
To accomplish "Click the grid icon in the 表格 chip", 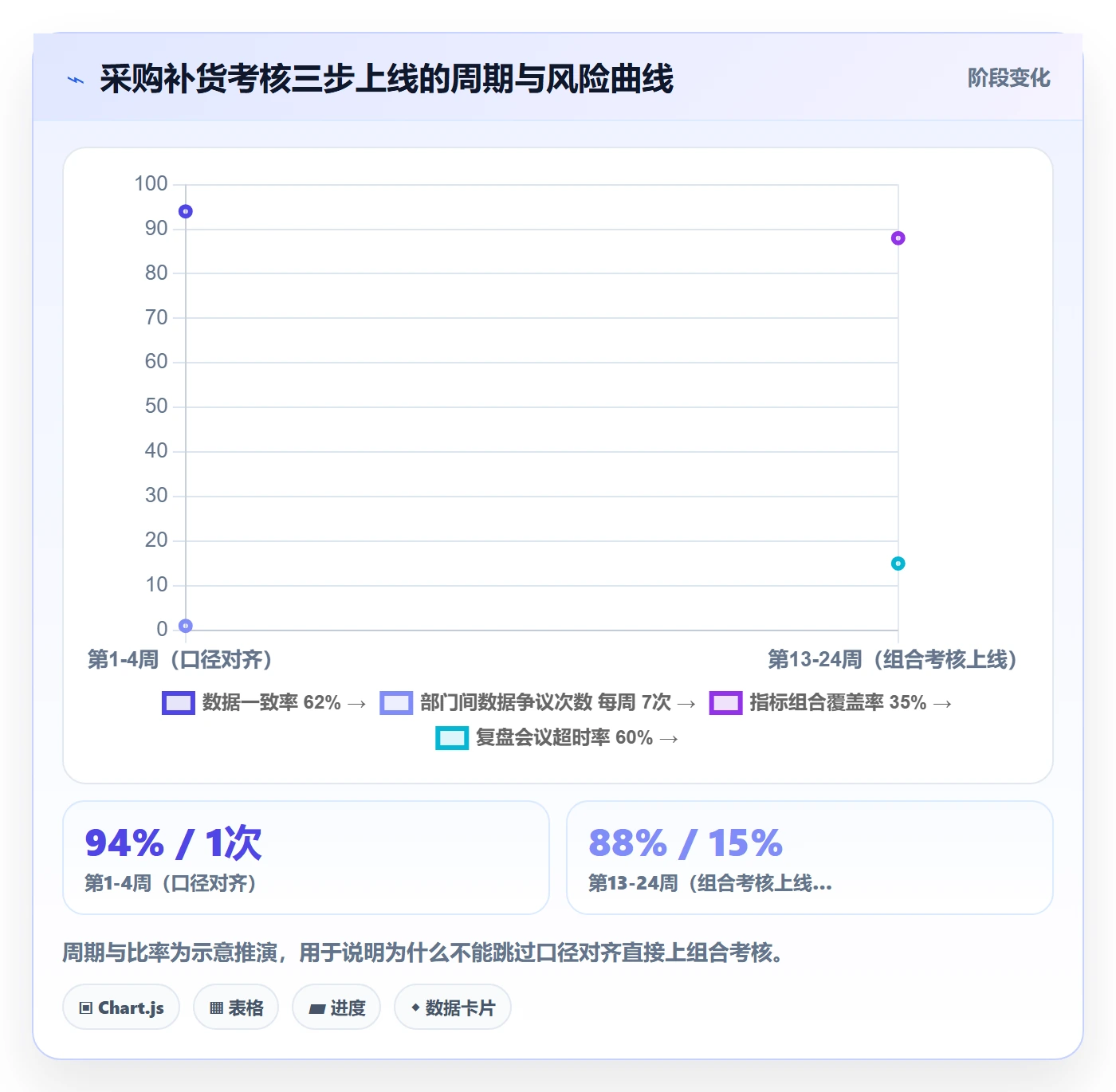I will [x=216, y=1008].
